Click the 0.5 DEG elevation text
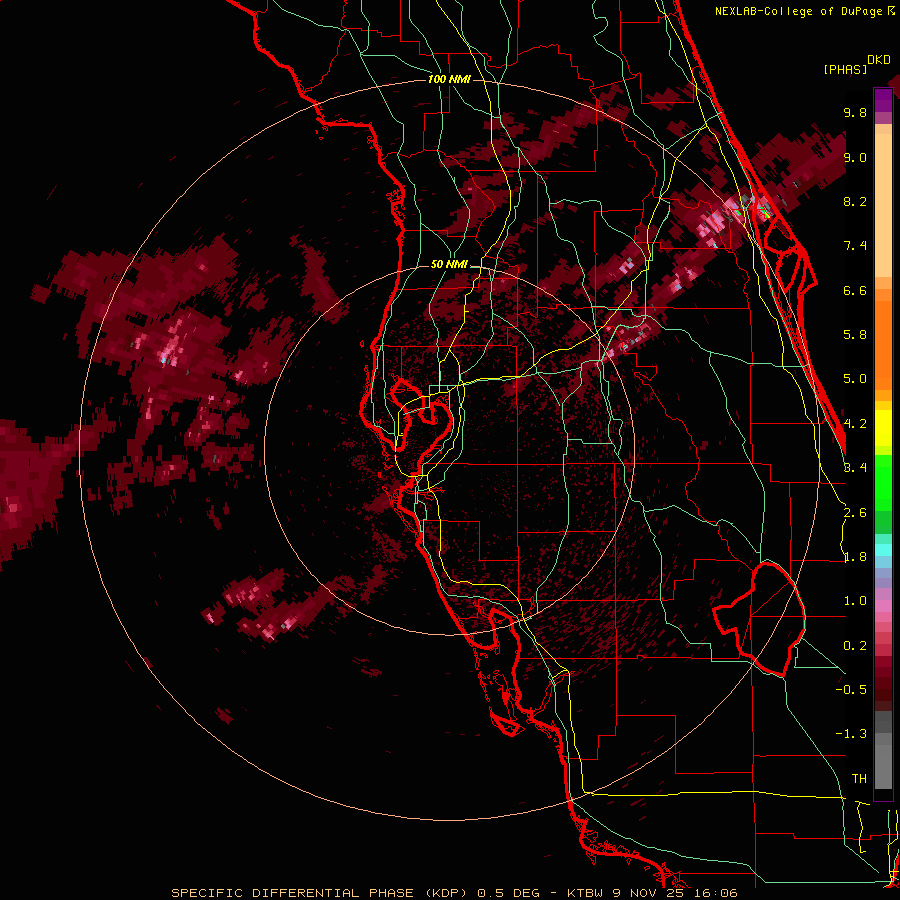 (x=509, y=893)
